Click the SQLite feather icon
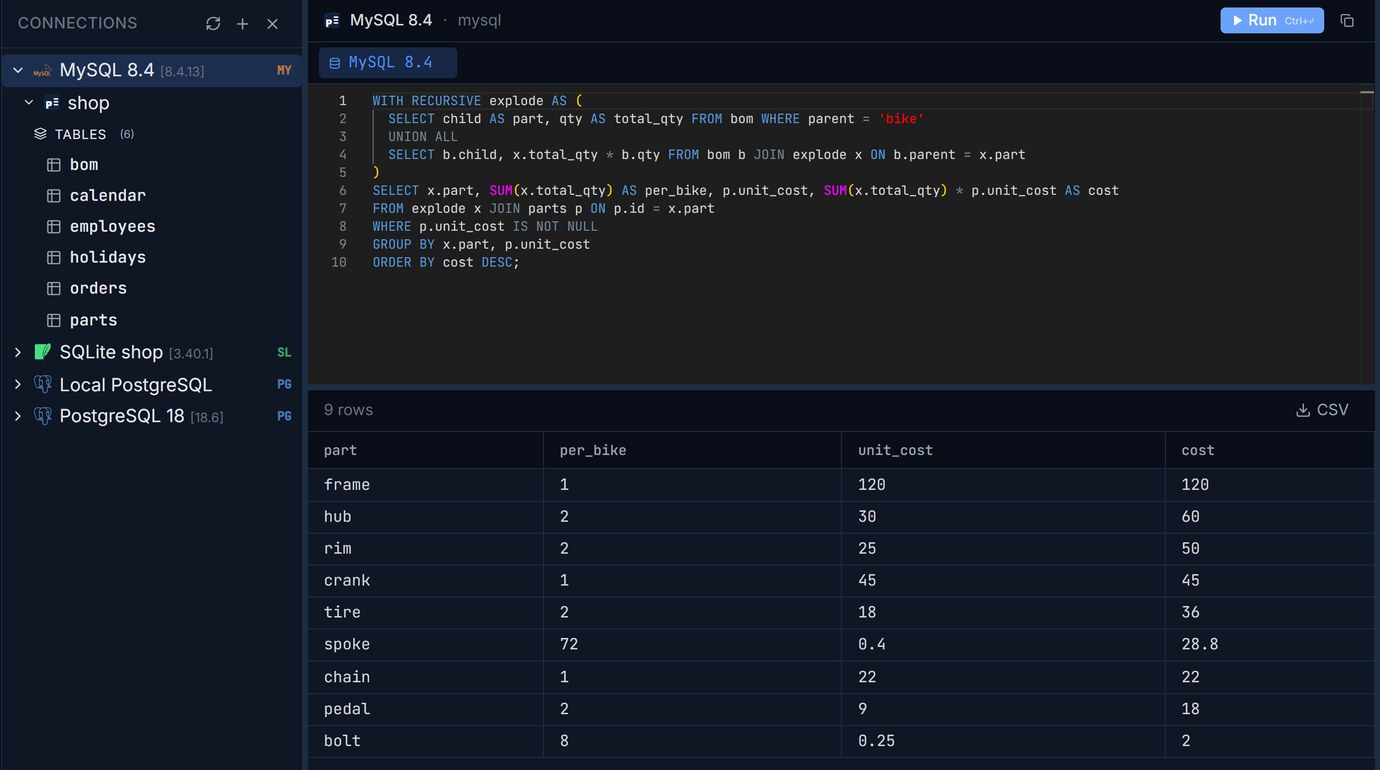1380x770 pixels. click(42, 352)
